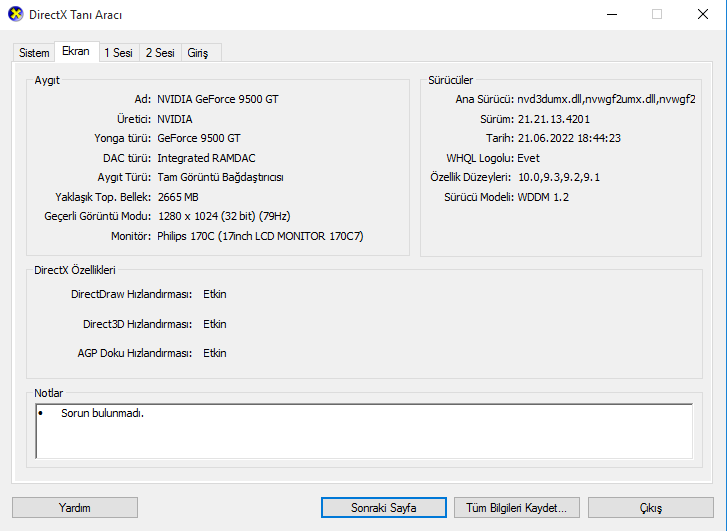Click the Sonraki Sayfa button
This screenshot has width=727, height=531.
pyautogui.click(x=383, y=508)
